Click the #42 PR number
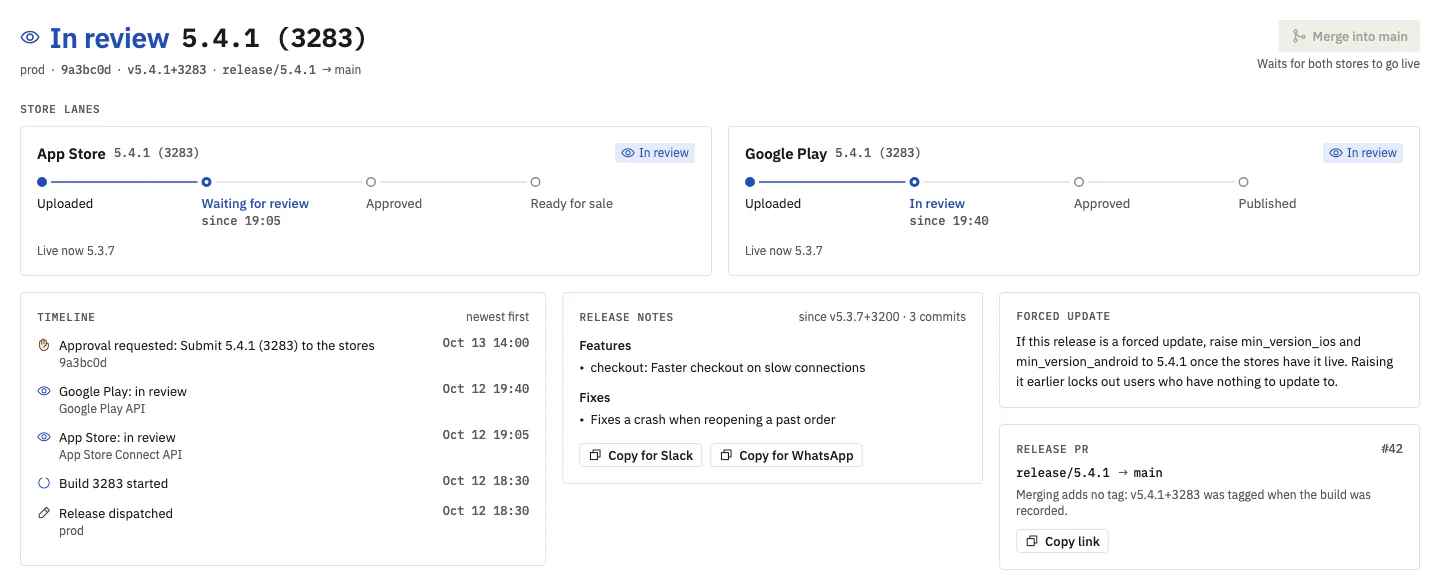The width and height of the screenshot is (1440, 575). pyautogui.click(x=1392, y=449)
